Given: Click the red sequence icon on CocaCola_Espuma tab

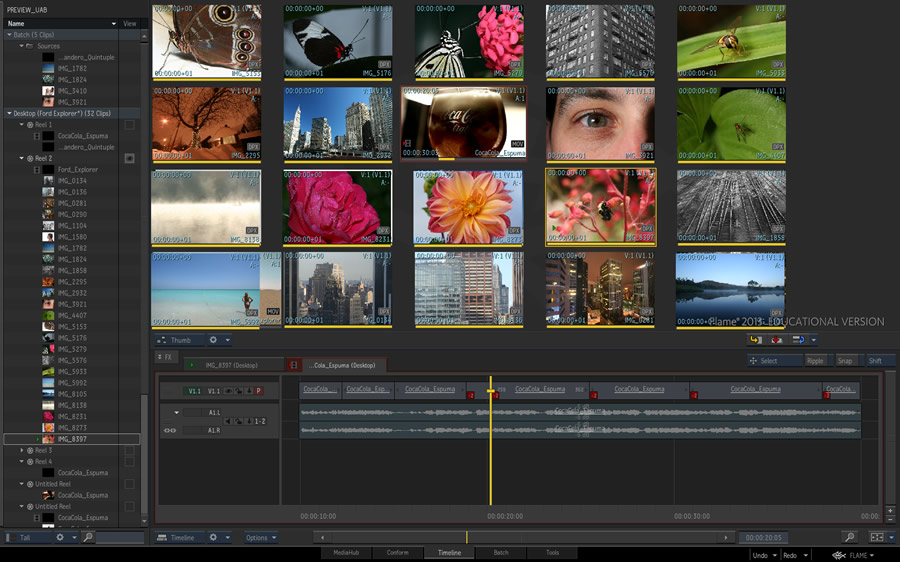Looking at the screenshot, I should click(x=293, y=365).
